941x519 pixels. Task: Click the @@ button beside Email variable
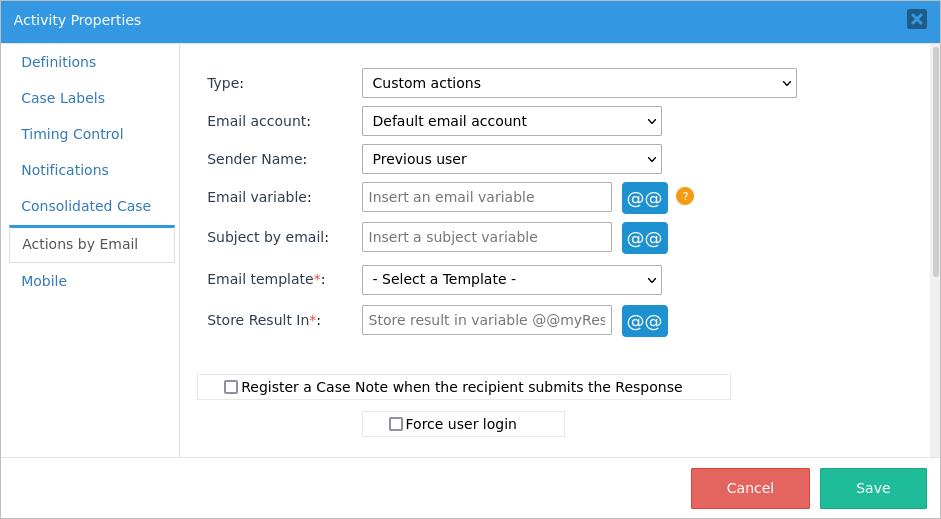click(644, 198)
